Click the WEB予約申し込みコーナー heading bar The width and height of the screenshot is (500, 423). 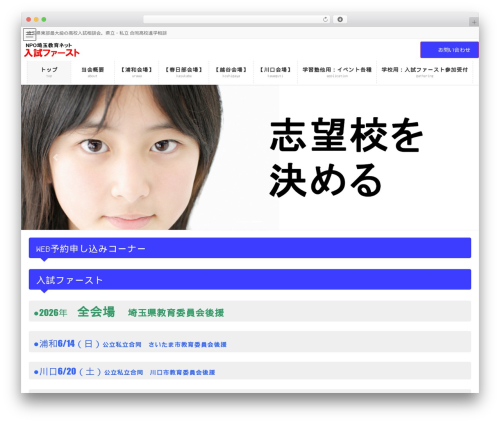tap(250, 248)
